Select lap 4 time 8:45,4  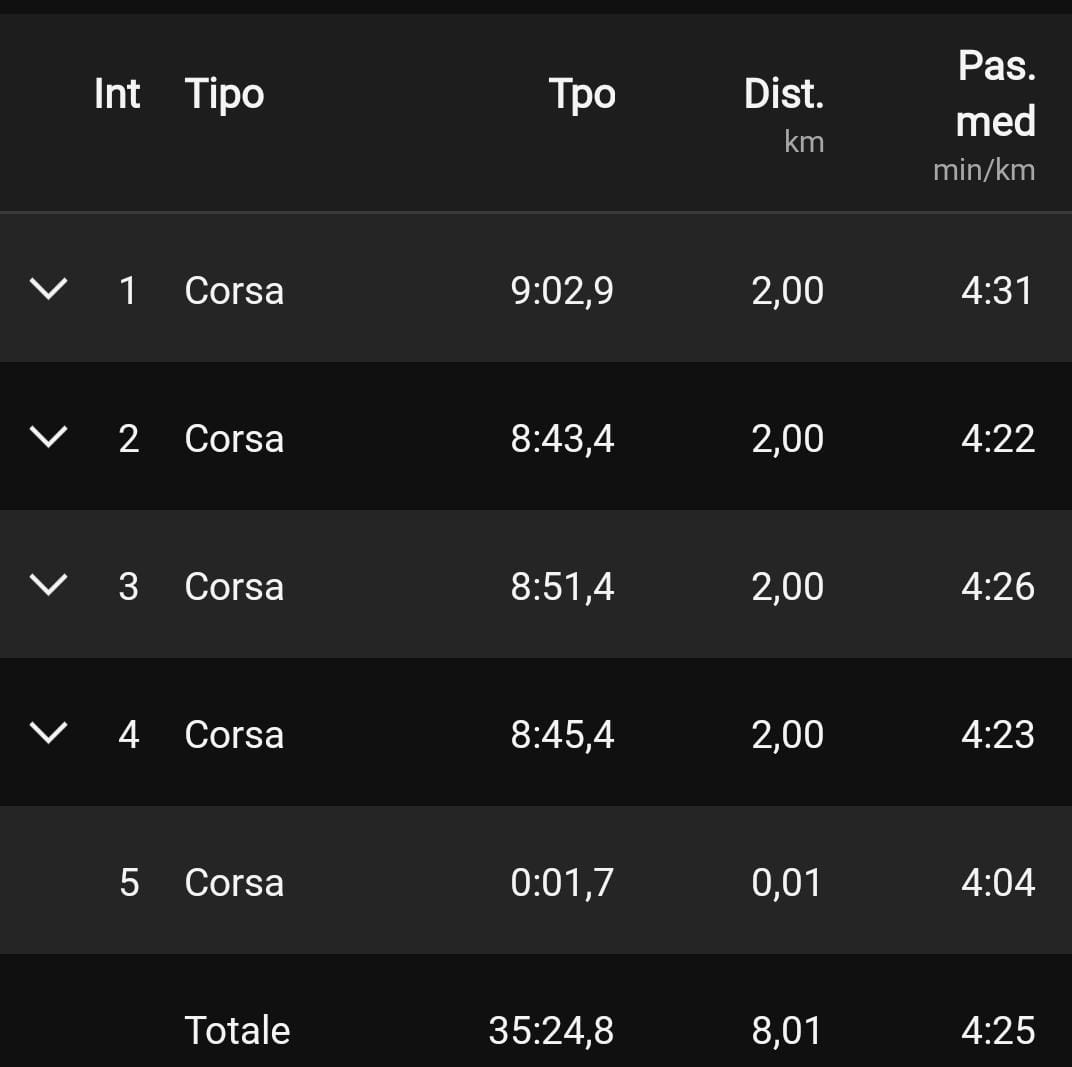click(562, 735)
